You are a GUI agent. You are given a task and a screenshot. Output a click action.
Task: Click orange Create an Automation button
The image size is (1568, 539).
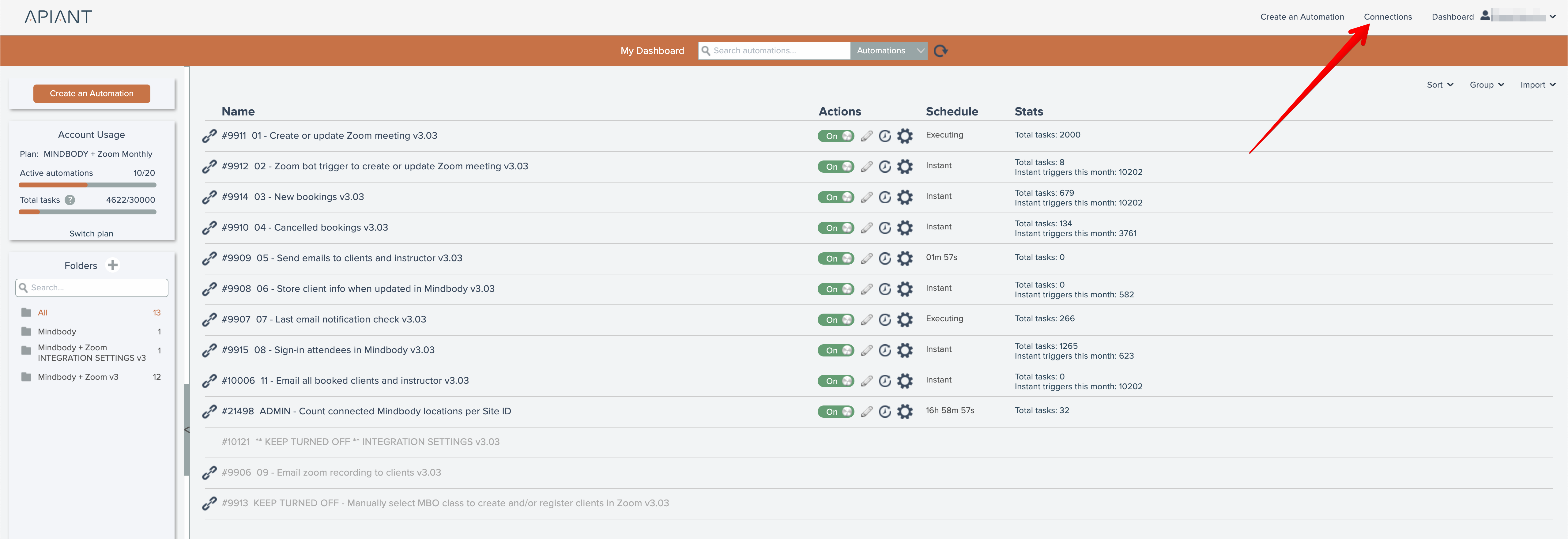(x=92, y=94)
